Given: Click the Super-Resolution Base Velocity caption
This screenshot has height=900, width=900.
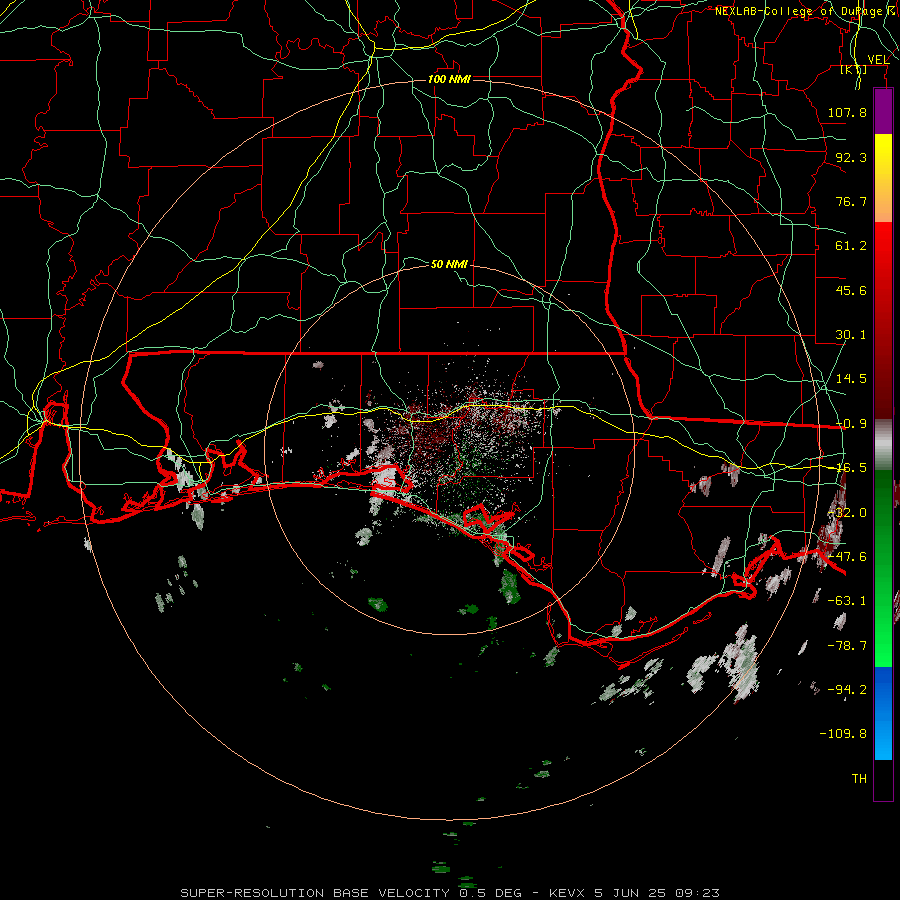Looking at the screenshot, I should coord(449,893).
